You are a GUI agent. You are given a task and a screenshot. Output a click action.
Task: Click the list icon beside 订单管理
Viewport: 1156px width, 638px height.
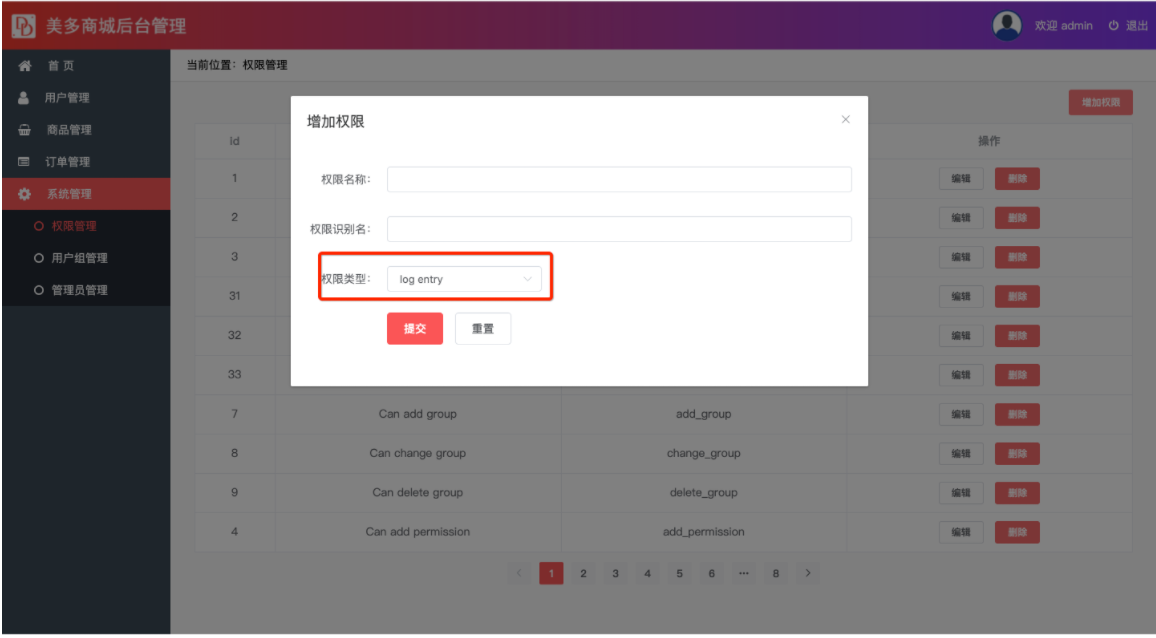(24, 162)
